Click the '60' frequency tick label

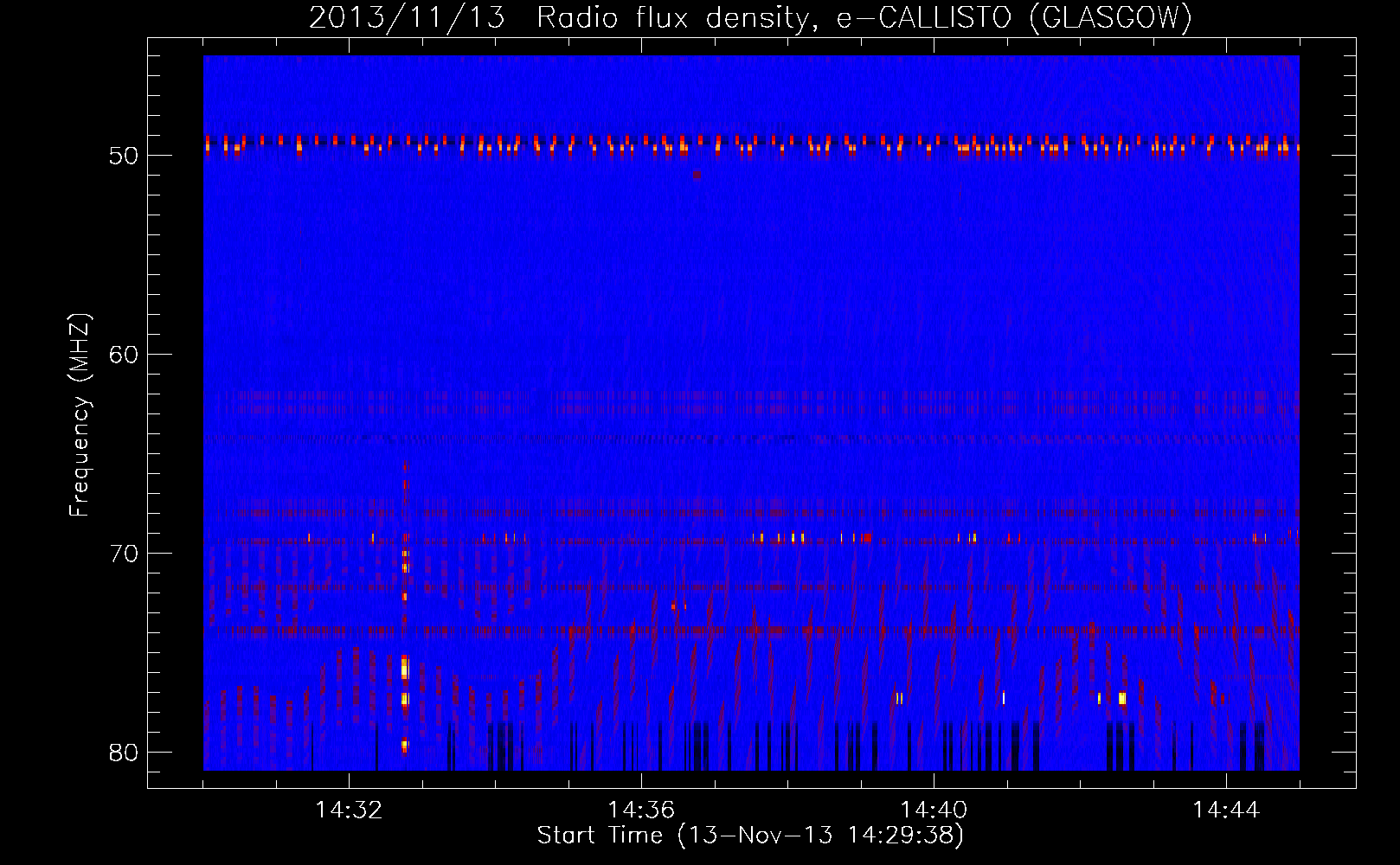pyautogui.click(x=124, y=355)
